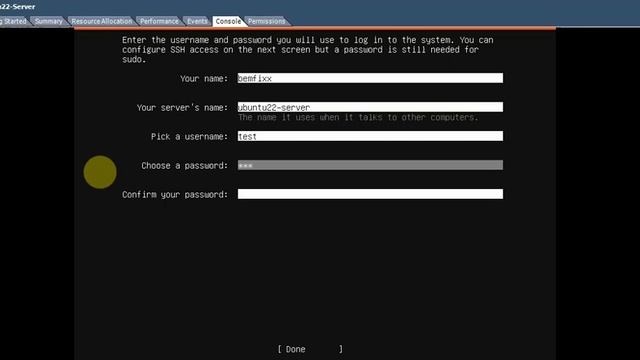This screenshot has width=640, height=360.
Task: Select the Choose a password field
Action: coord(370,165)
